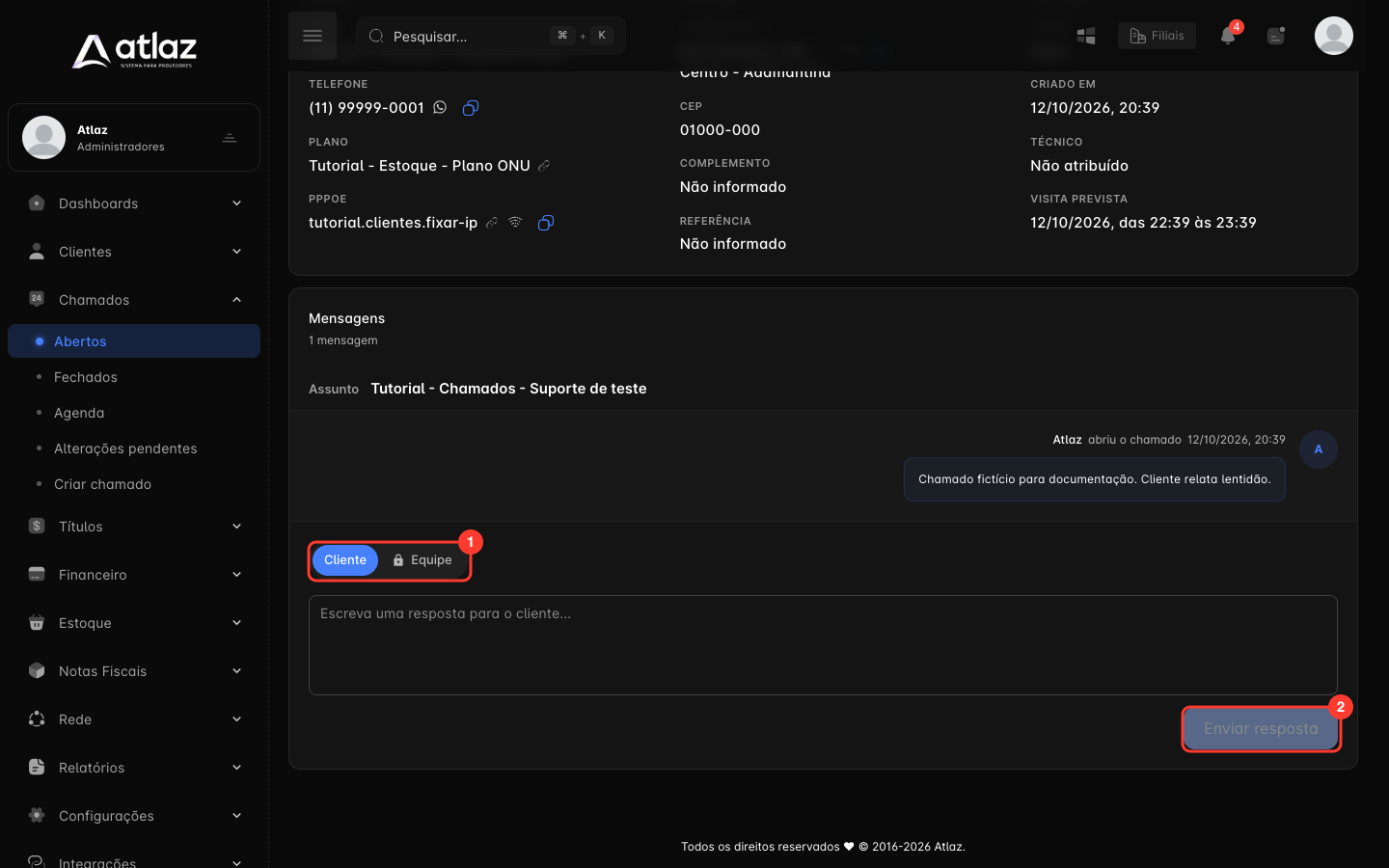Screen dimensions: 1389x868
Task: Copy the telefone number with copy icon
Action: coord(471,108)
